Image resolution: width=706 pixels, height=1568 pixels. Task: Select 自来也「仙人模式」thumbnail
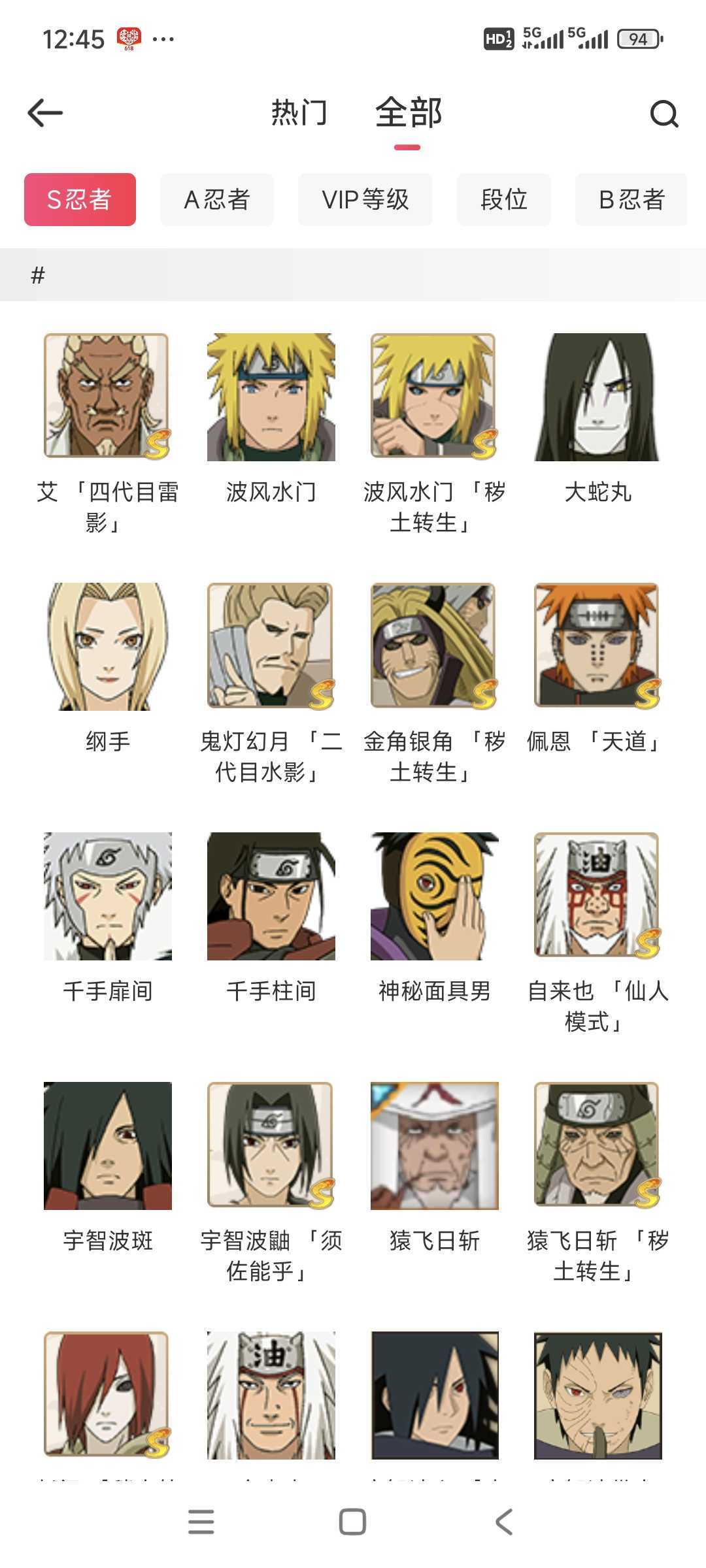[x=597, y=896]
